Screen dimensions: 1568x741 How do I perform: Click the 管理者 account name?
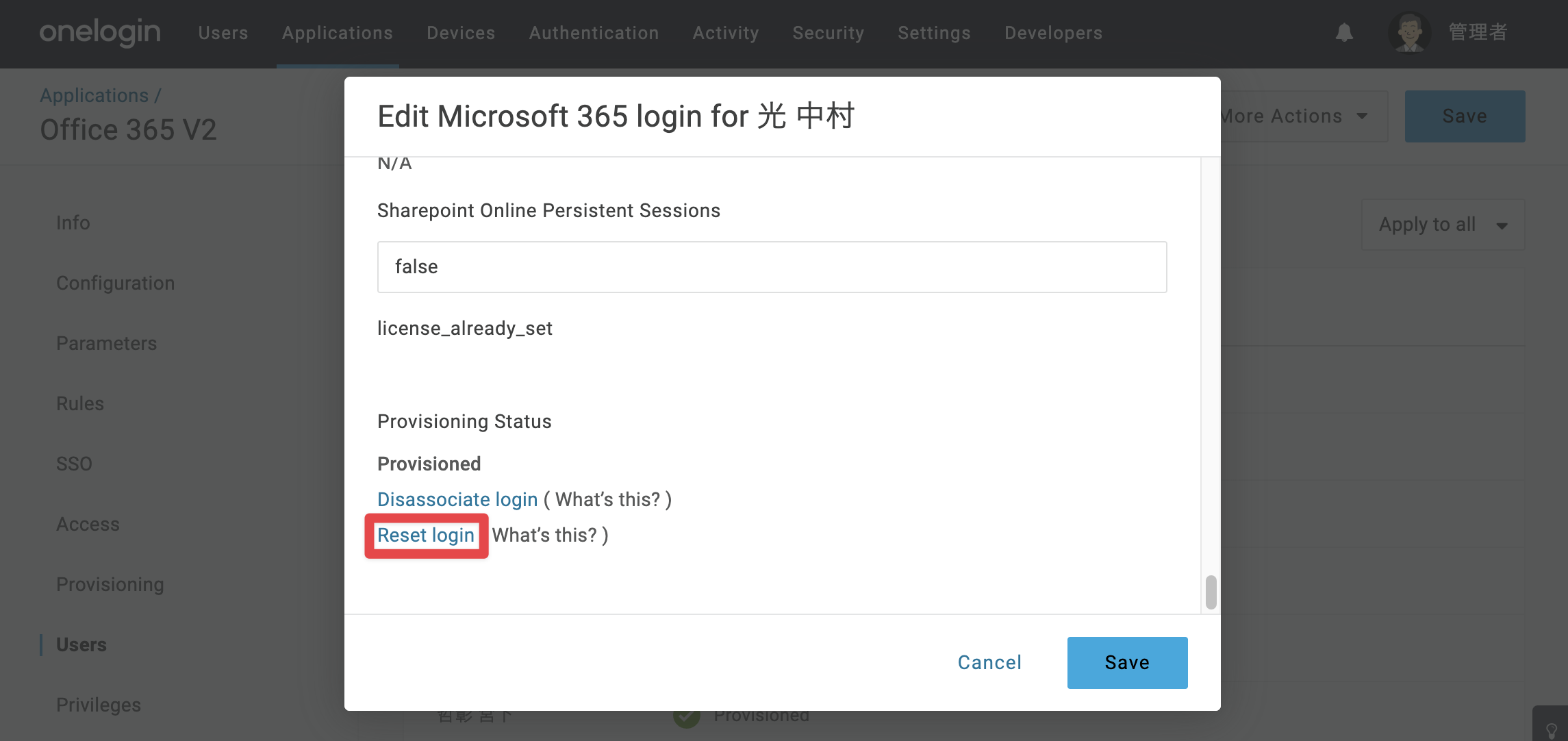[x=1478, y=32]
